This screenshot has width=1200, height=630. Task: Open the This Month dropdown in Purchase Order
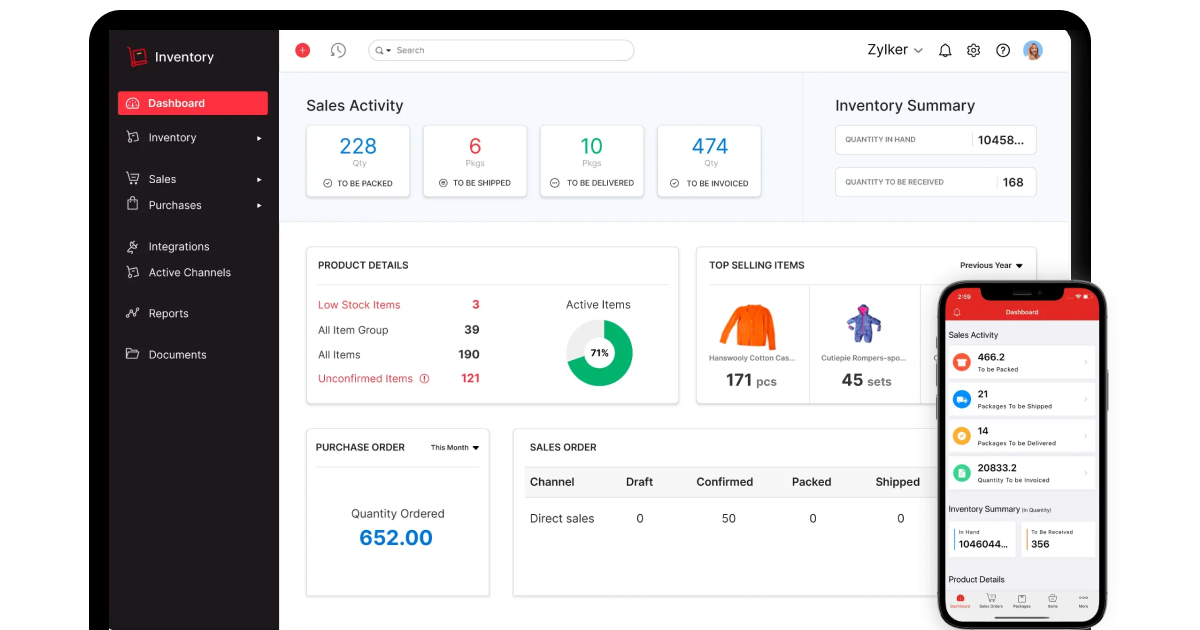coord(453,447)
